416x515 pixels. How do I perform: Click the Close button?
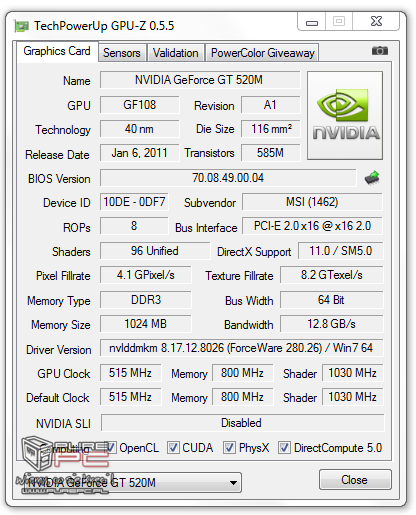355,480
